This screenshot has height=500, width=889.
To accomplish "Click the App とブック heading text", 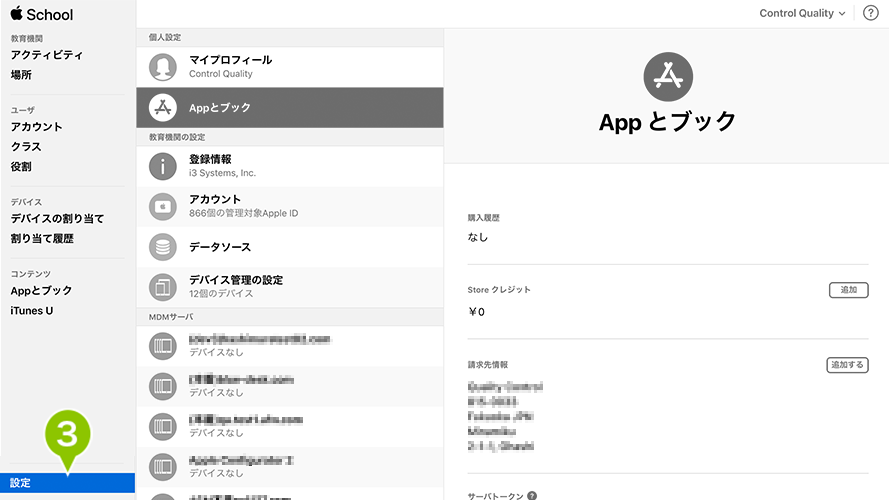I will tap(667, 122).
